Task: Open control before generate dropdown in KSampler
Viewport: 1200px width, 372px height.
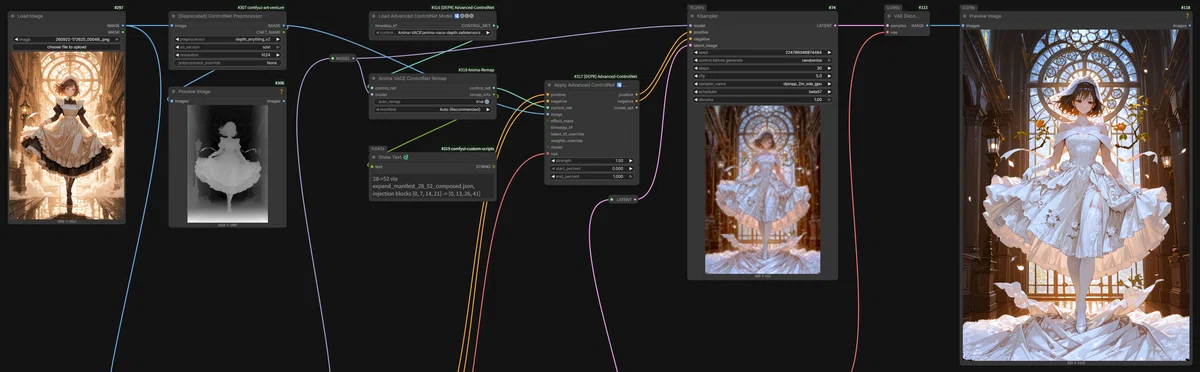Action: (x=763, y=60)
